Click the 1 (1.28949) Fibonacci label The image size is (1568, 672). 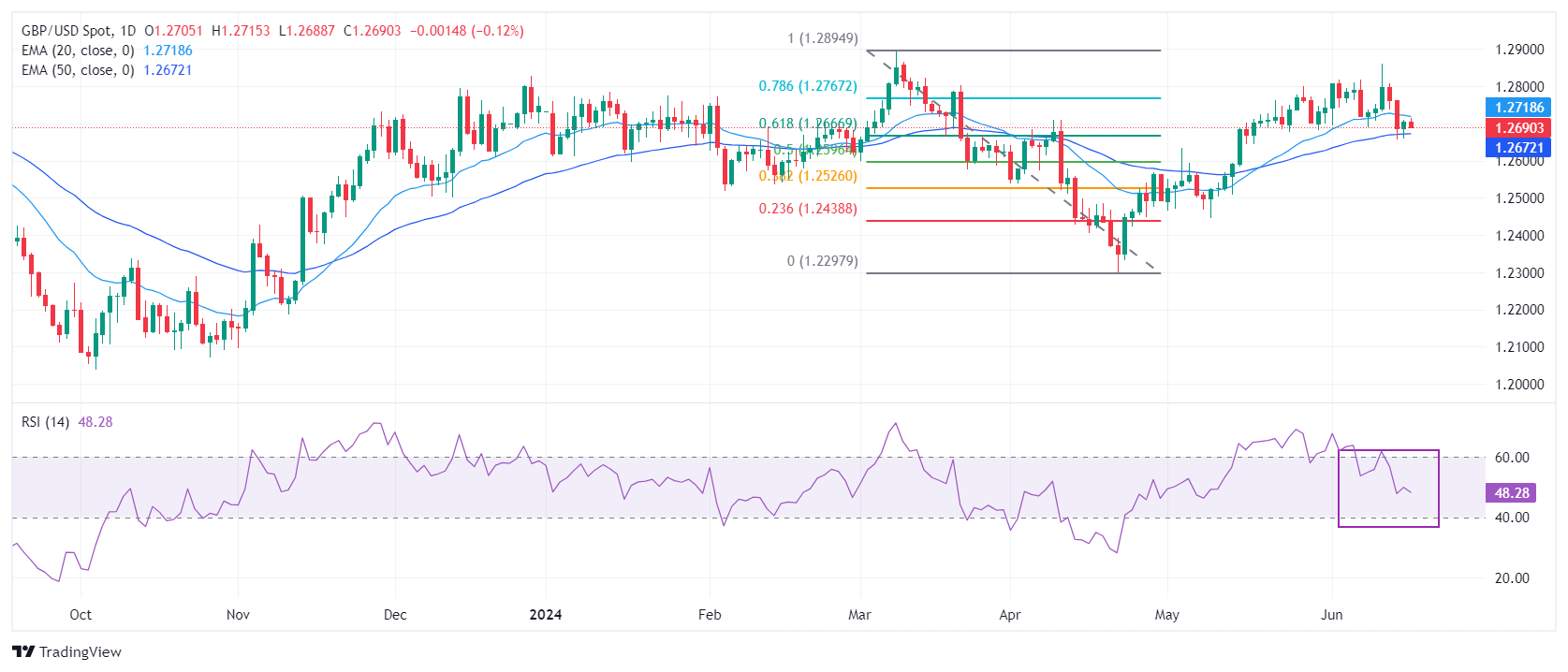tap(822, 38)
